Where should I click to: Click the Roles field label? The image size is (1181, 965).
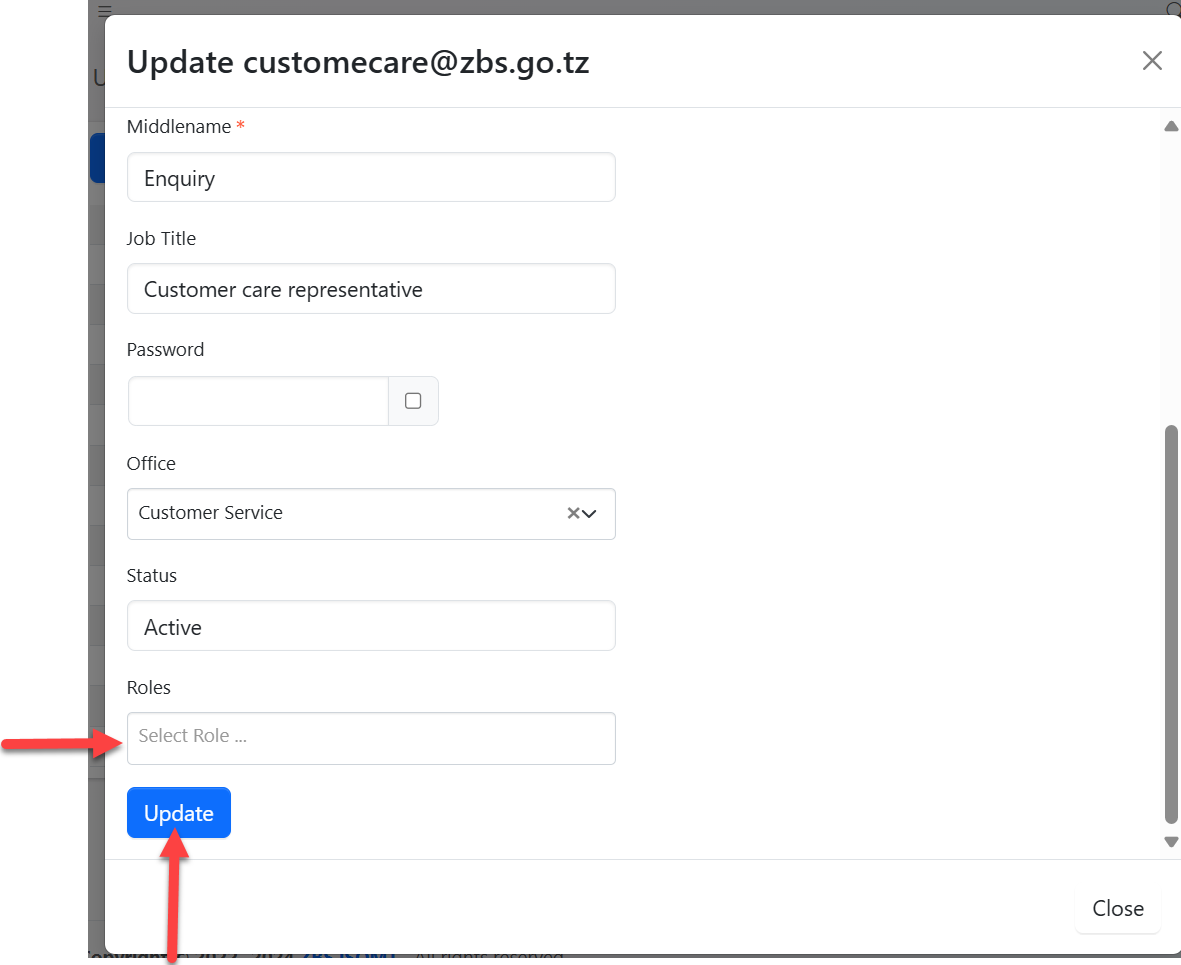click(x=149, y=688)
